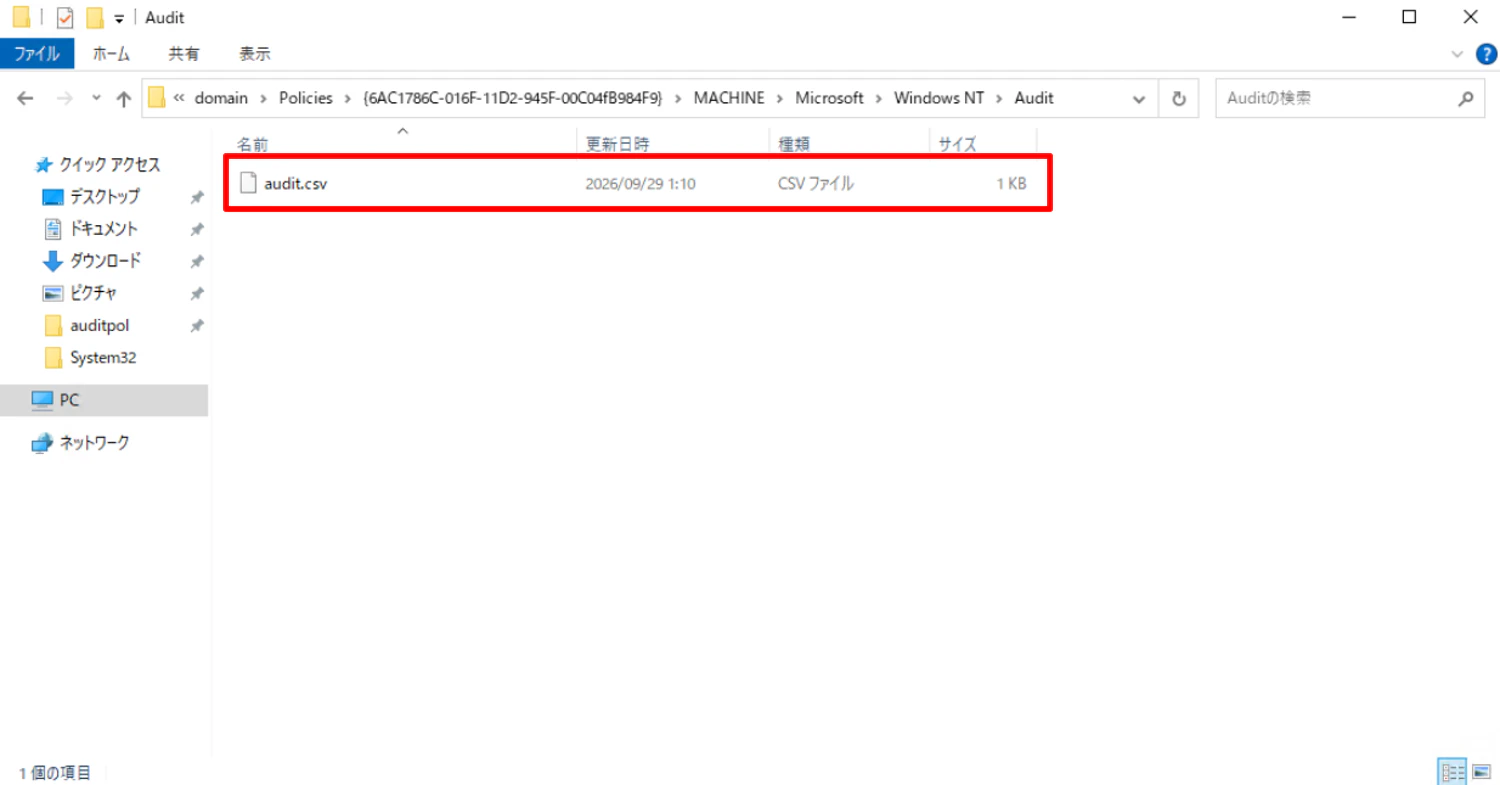The image size is (1500, 785).
Task: Click the blue download arrow icon
Action: tap(52, 261)
